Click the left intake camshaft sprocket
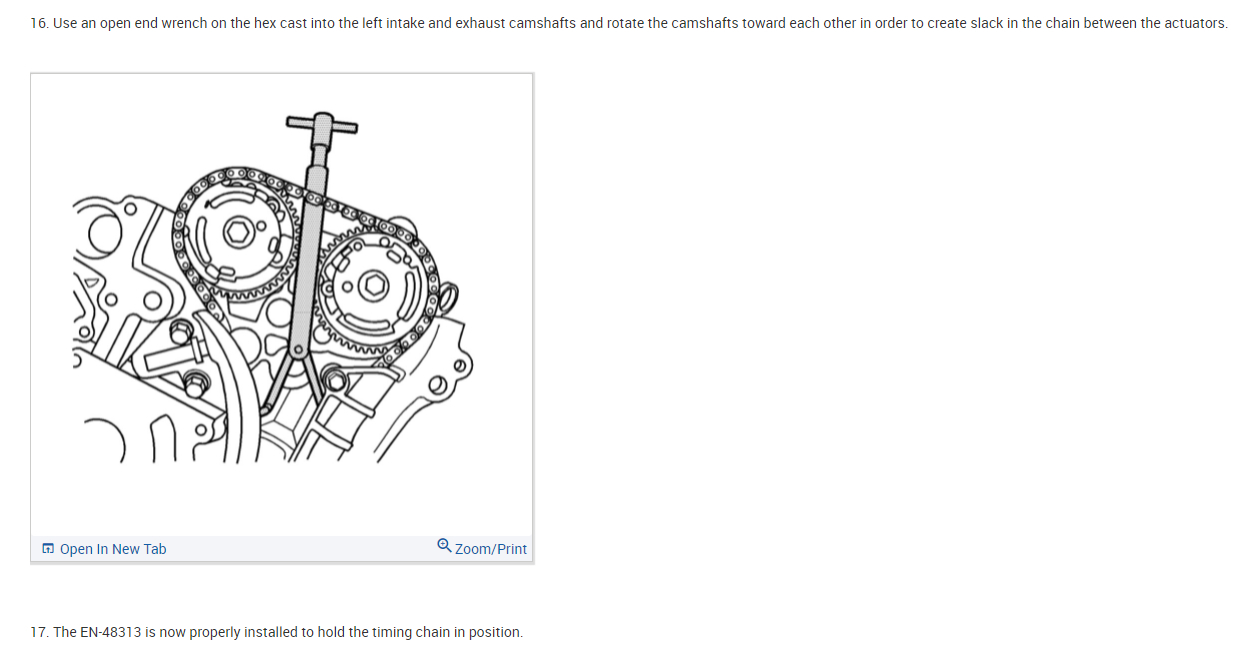The height and width of the screenshot is (649, 1260). 236,235
